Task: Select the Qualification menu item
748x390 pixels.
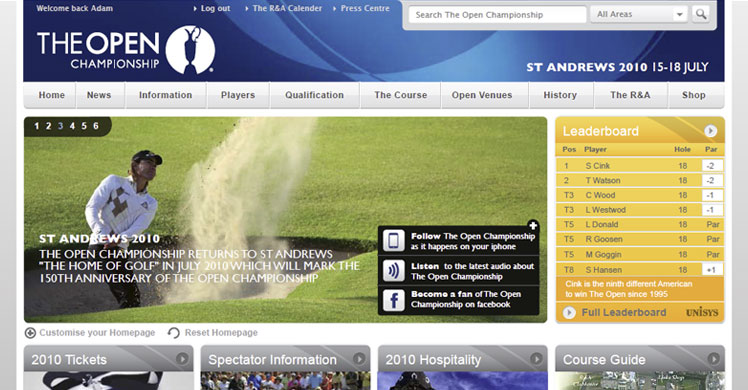Action: pos(314,95)
